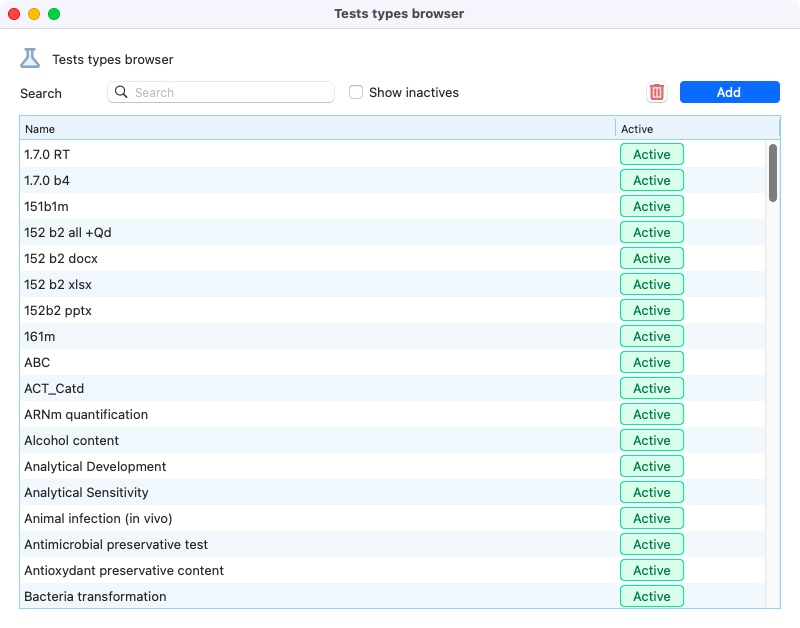This screenshot has width=800, height=628.
Task: Select the ABC test type
Action: tap(392, 362)
